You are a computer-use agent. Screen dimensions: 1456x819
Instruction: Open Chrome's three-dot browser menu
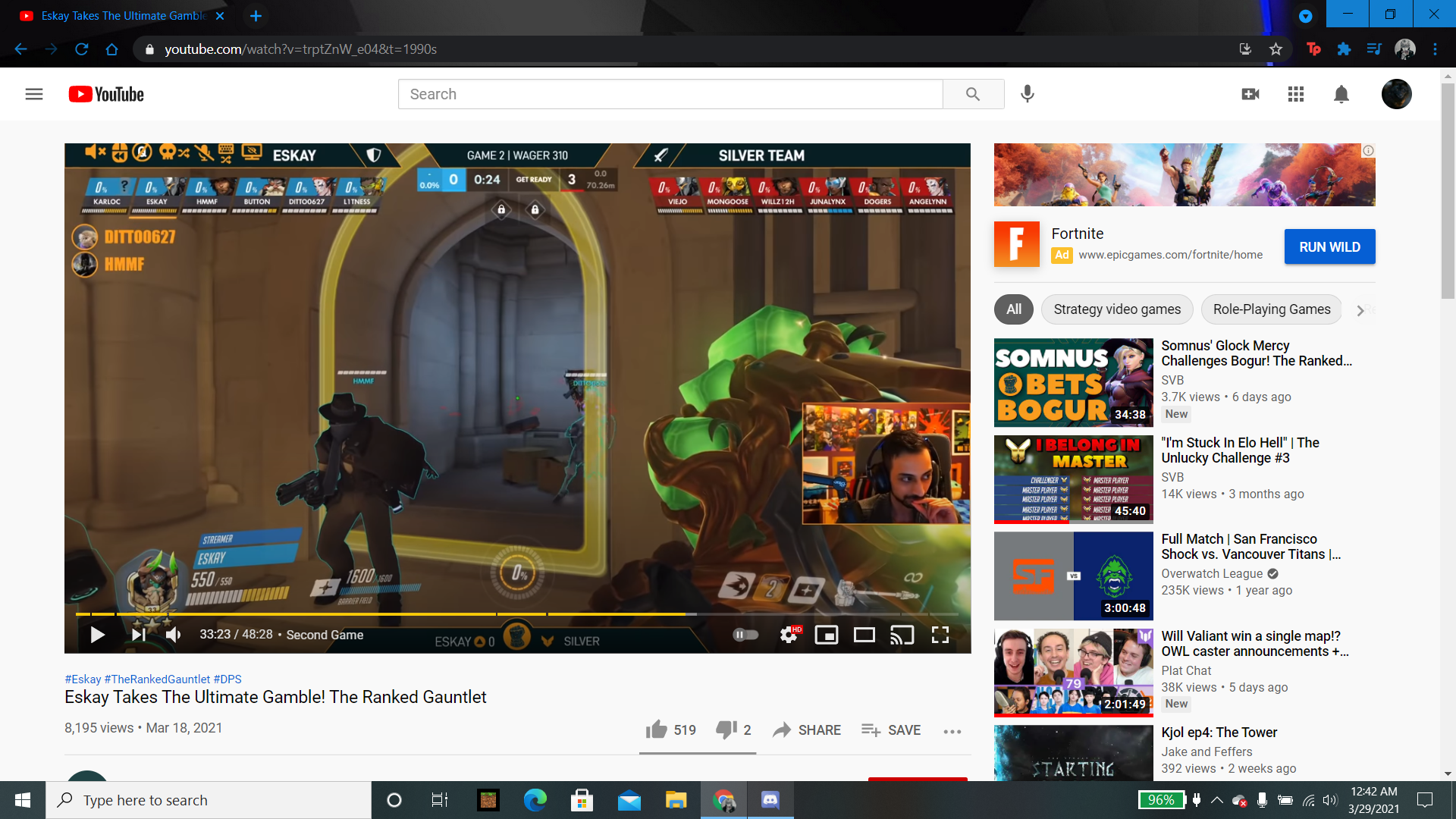coord(1435,49)
